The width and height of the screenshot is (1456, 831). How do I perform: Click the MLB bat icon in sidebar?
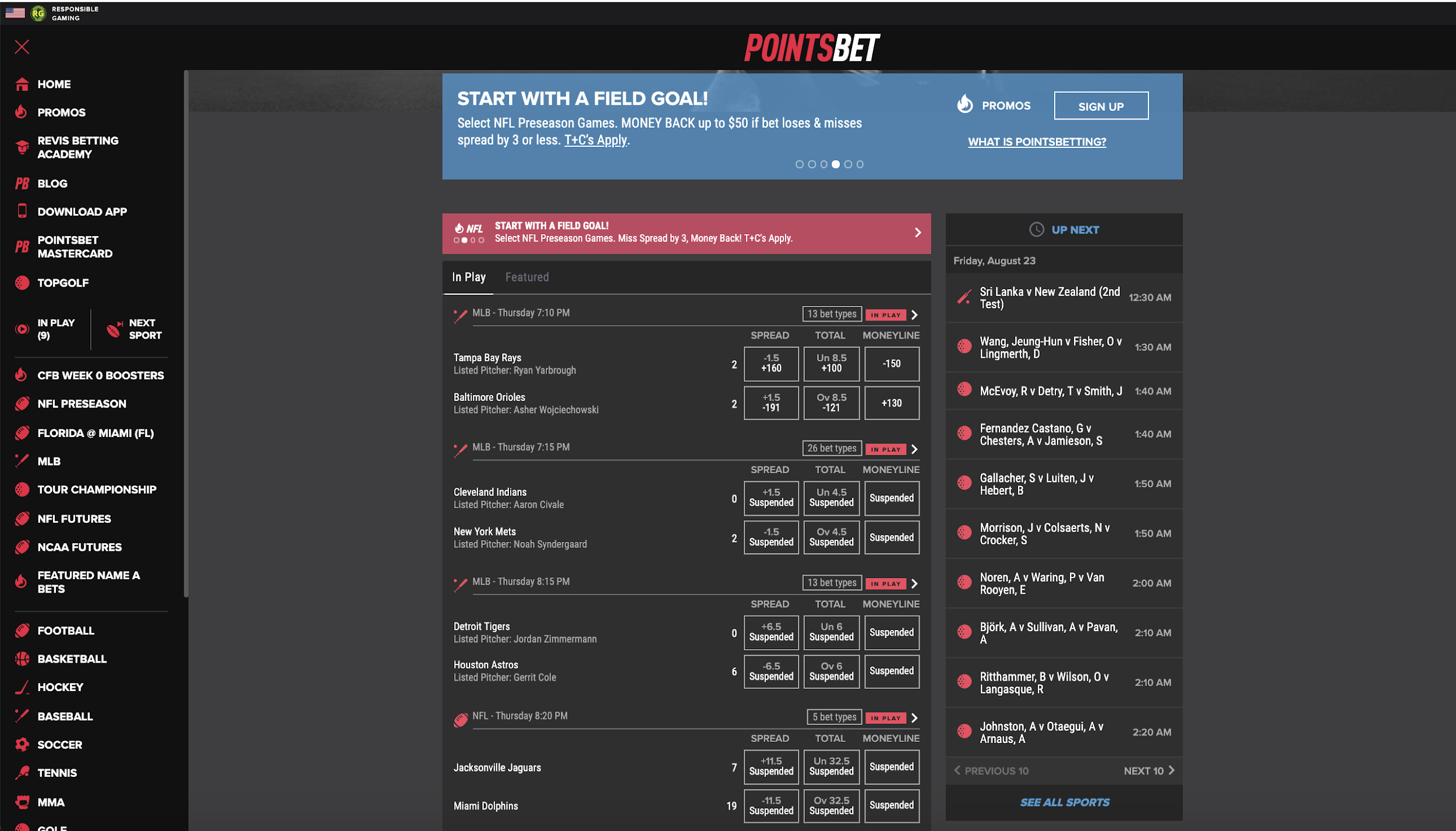[22, 461]
